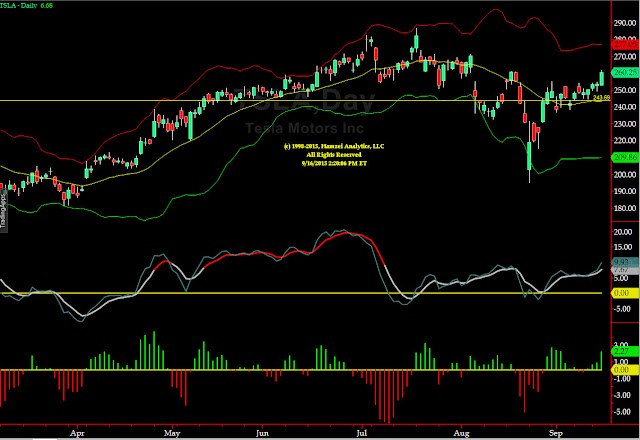Select the Jul label on time axis
The height and width of the screenshot is (440, 640).
[361, 433]
